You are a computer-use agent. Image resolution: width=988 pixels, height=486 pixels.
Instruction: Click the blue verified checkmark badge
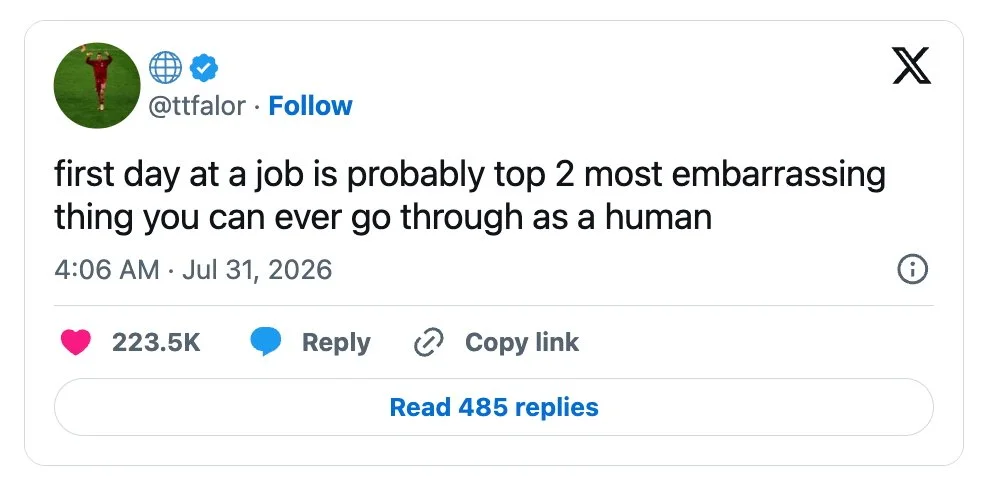click(x=204, y=68)
